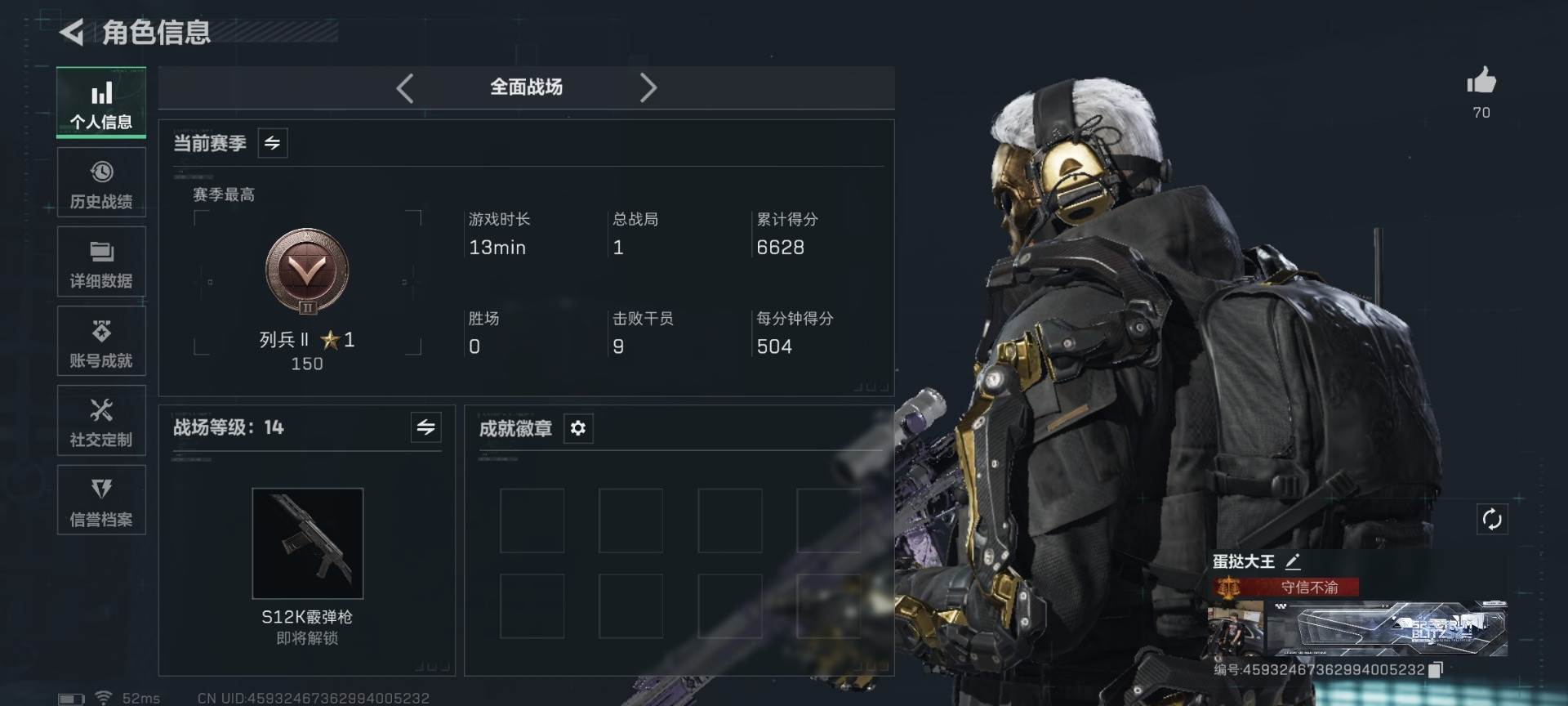The width and height of the screenshot is (1568, 706).
Task: Toggle 当前赛季 season switch button
Action: click(272, 143)
